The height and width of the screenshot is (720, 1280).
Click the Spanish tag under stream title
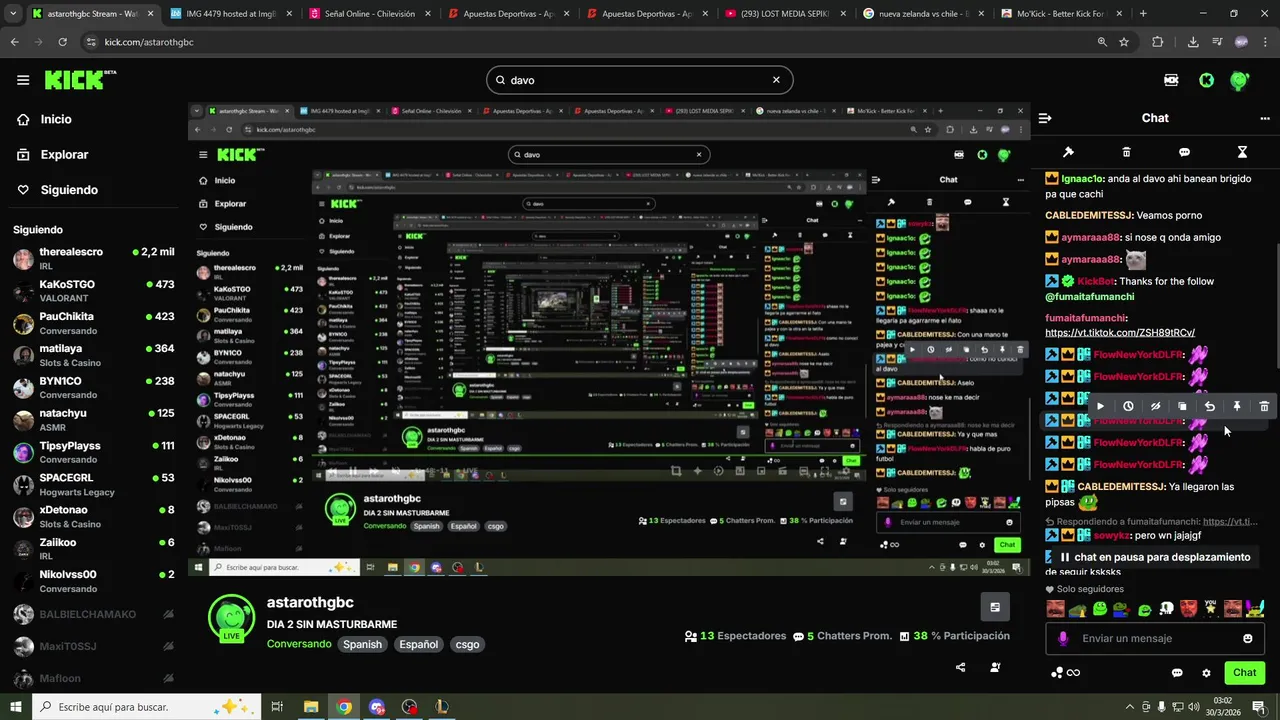[x=362, y=644]
